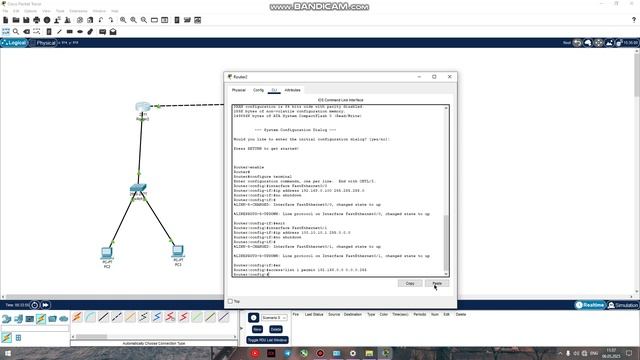Open the File menu
Viewport: 640px width, 360px height.
[5, 11]
